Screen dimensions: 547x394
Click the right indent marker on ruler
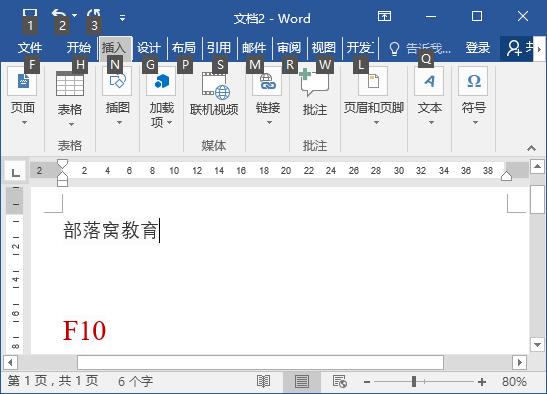tap(506, 176)
